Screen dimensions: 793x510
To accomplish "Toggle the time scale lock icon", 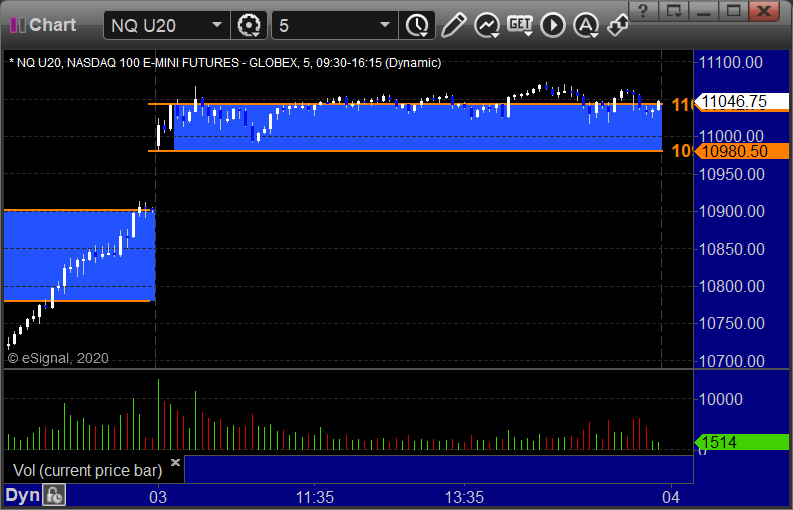I will click(x=54, y=495).
